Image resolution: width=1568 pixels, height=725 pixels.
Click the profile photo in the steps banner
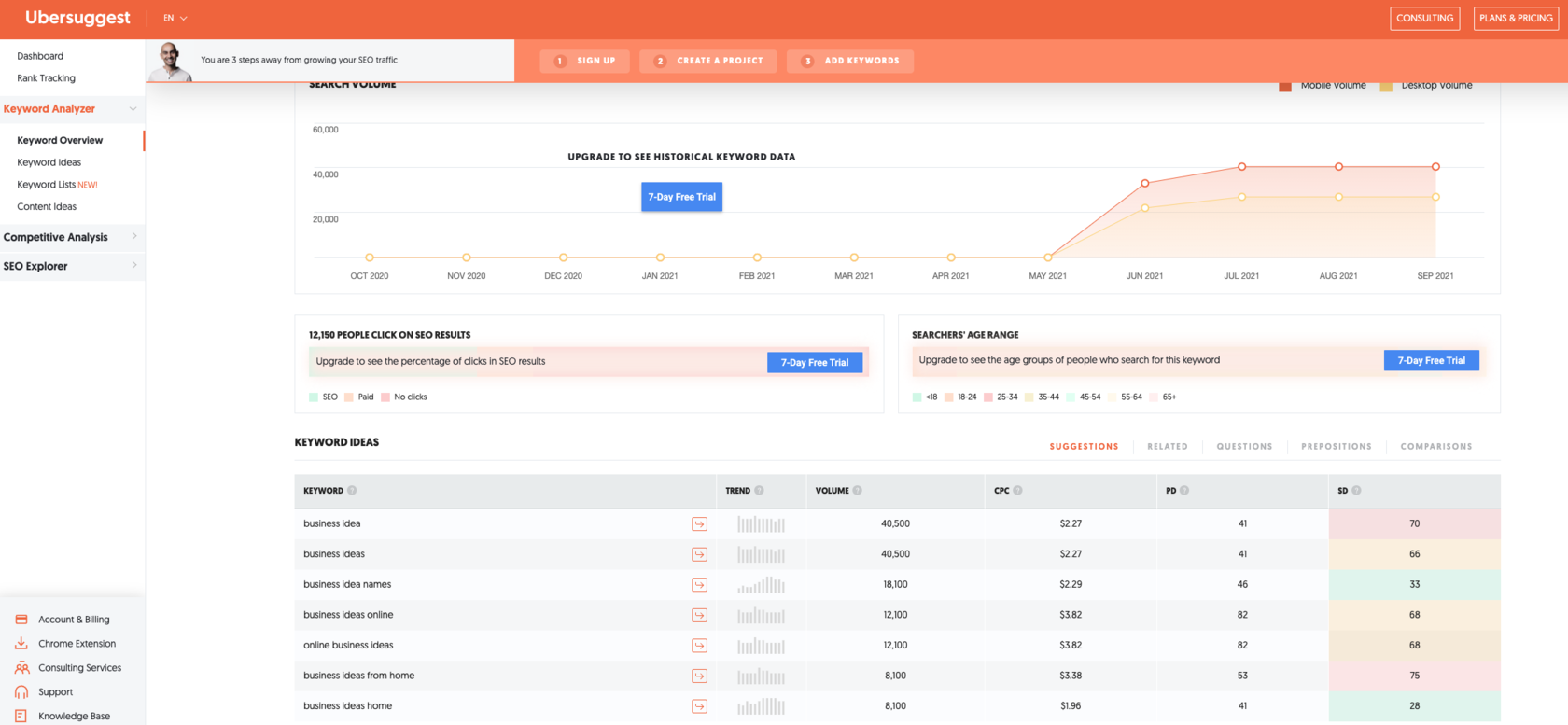(x=171, y=62)
